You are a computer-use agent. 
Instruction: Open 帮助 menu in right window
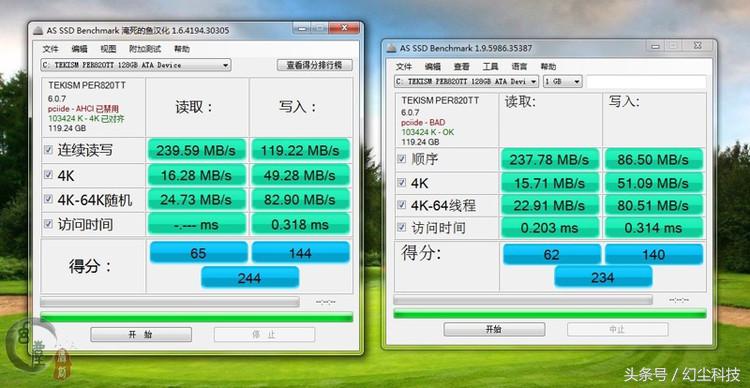(x=548, y=67)
